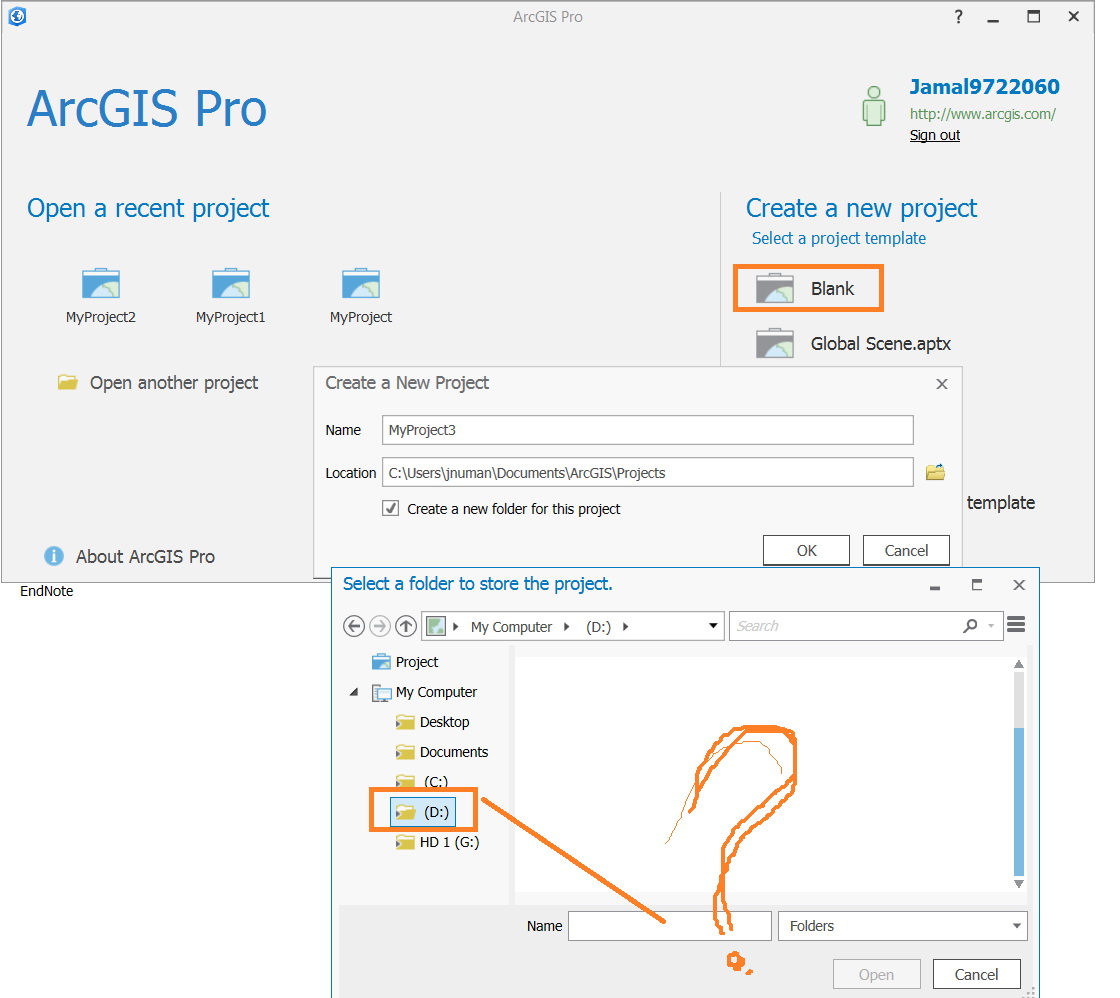This screenshot has width=1120, height=998.
Task: Expand the path arrow after (D:)
Action: (x=626, y=627)
